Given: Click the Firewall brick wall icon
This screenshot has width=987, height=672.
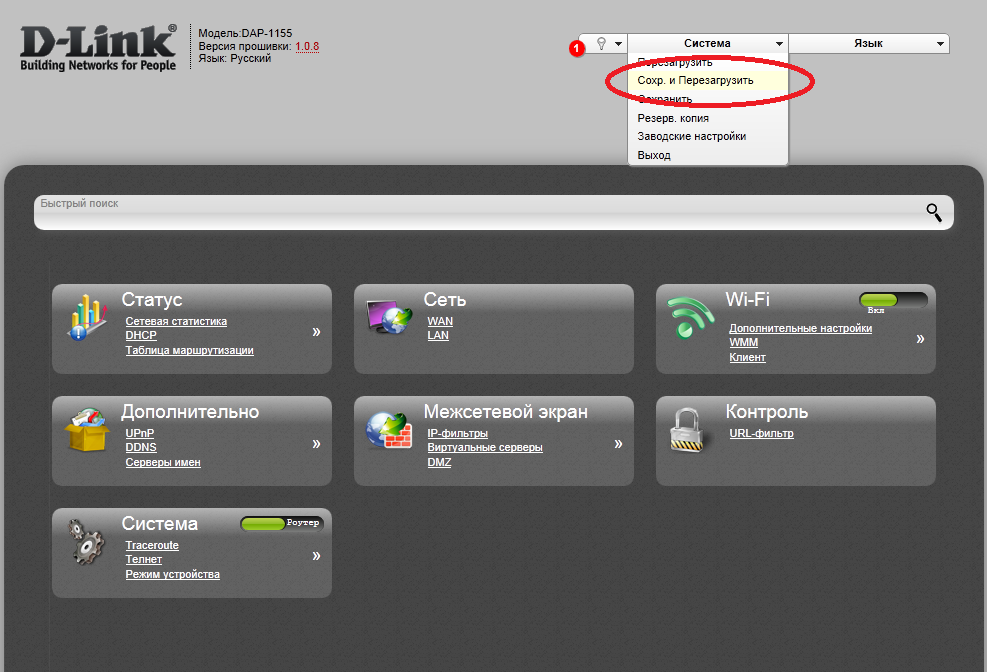Looking at the screenshot, I should [x=388, y=430].
